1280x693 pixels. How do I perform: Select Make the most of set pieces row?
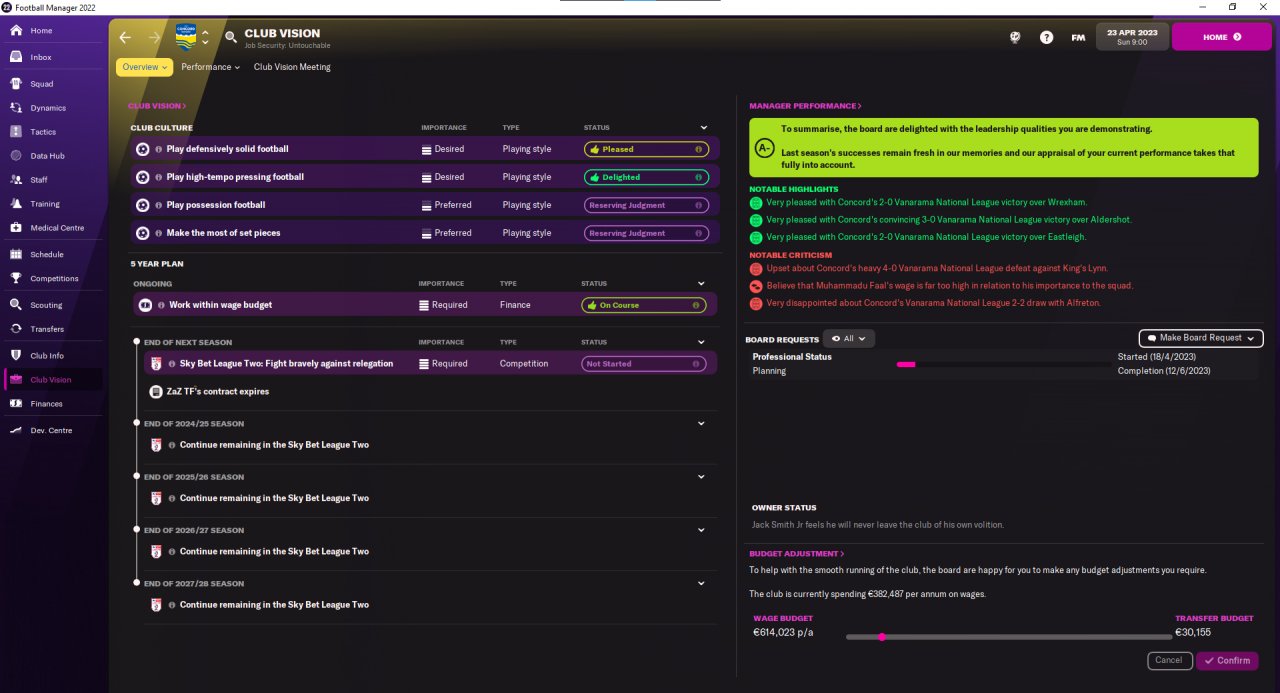(x=425, y=233)
